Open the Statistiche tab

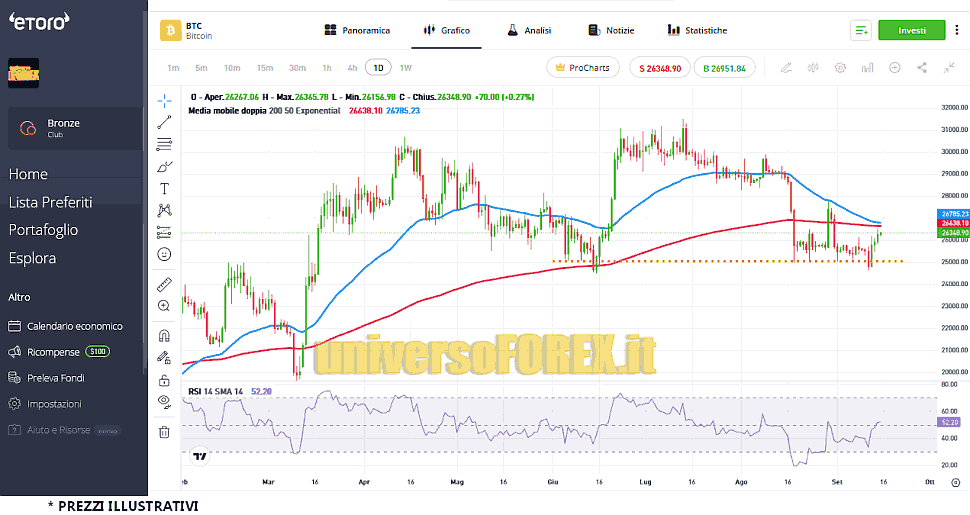[697, 31]
